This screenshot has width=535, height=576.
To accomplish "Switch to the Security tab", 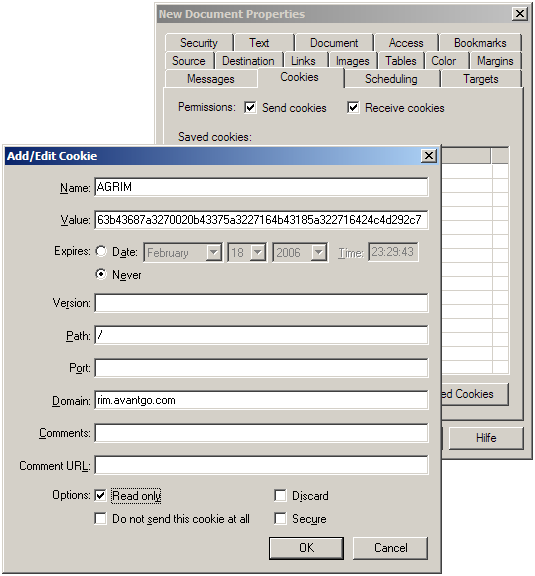I will pyautogui.click(x=199, y=43).
